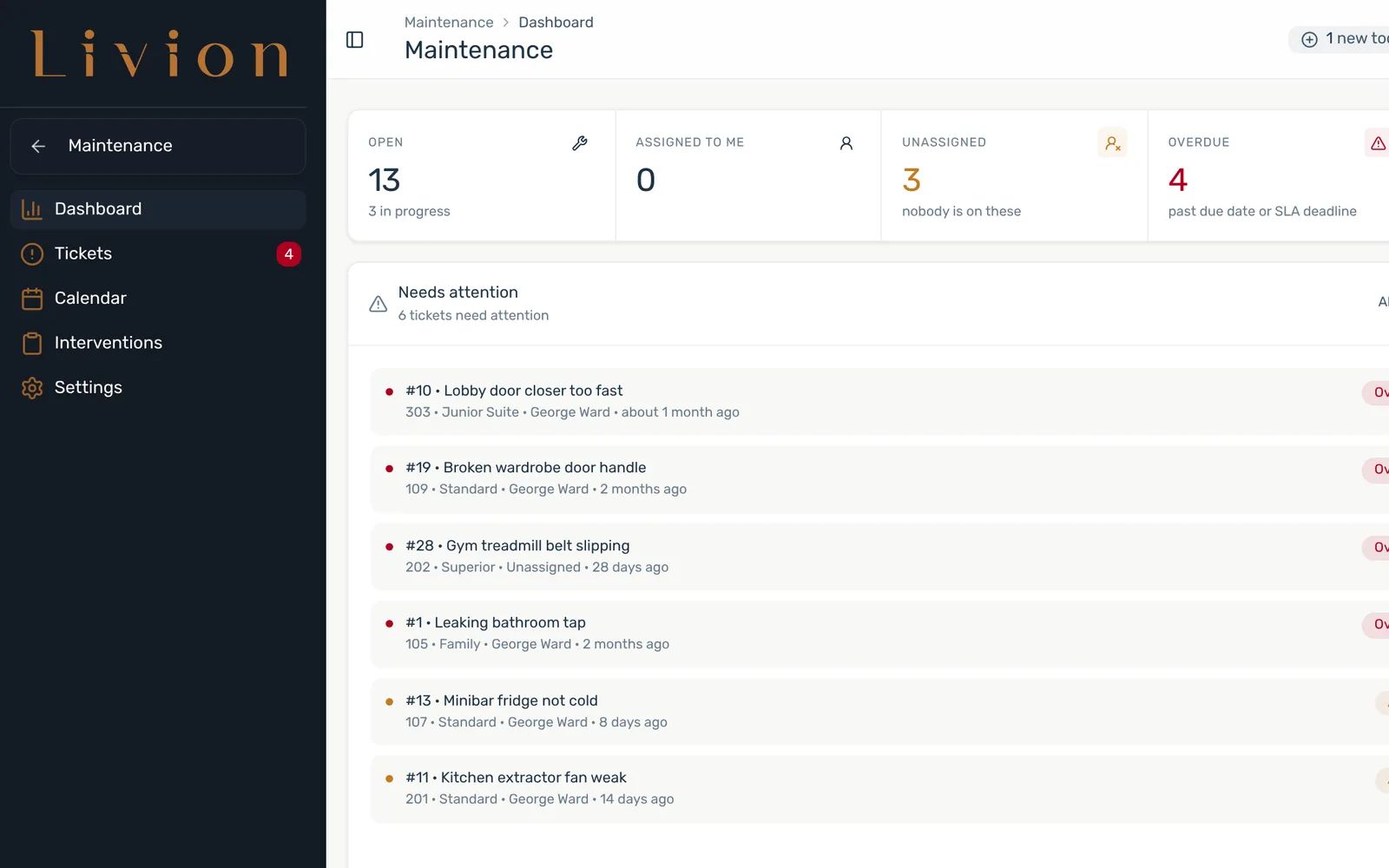Open ticket #13 Minibar fridge not cold
This screenshot has width=1389, height=868.
tap(879, 712)
